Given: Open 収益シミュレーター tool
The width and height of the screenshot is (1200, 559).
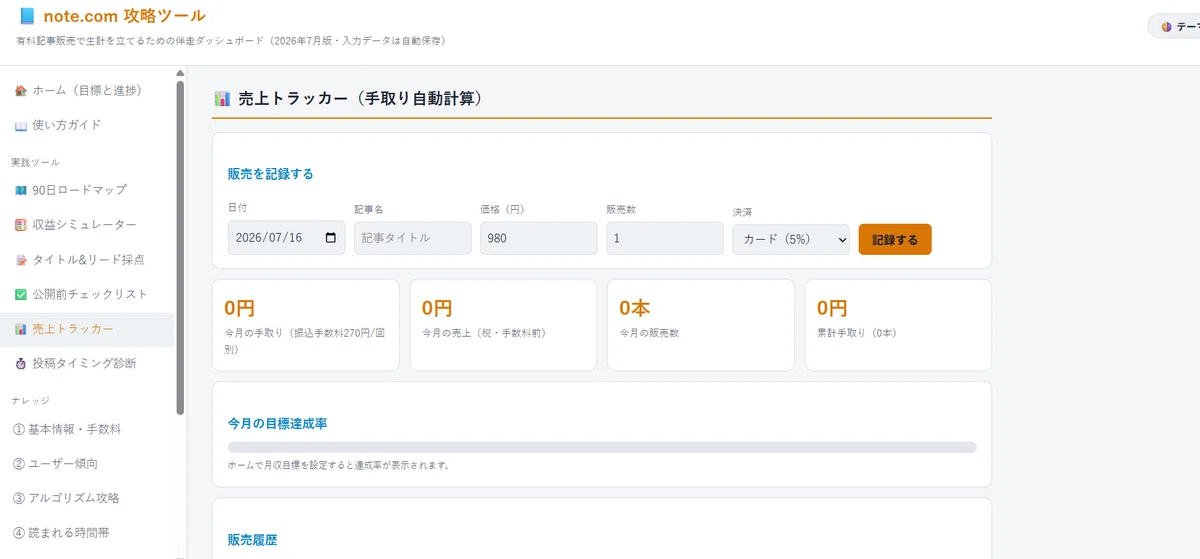Looking at the screenshot, I should pos(86,225).
